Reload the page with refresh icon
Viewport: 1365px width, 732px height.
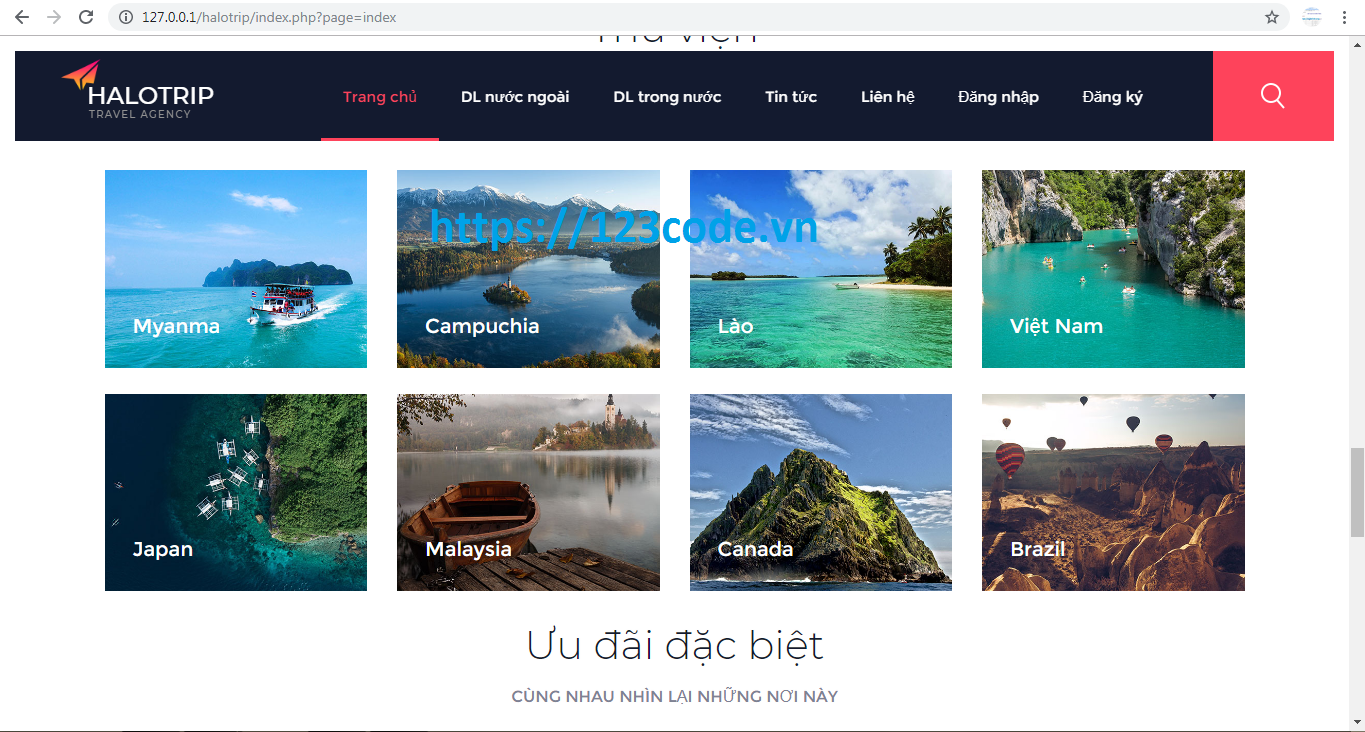coord(86,17)
